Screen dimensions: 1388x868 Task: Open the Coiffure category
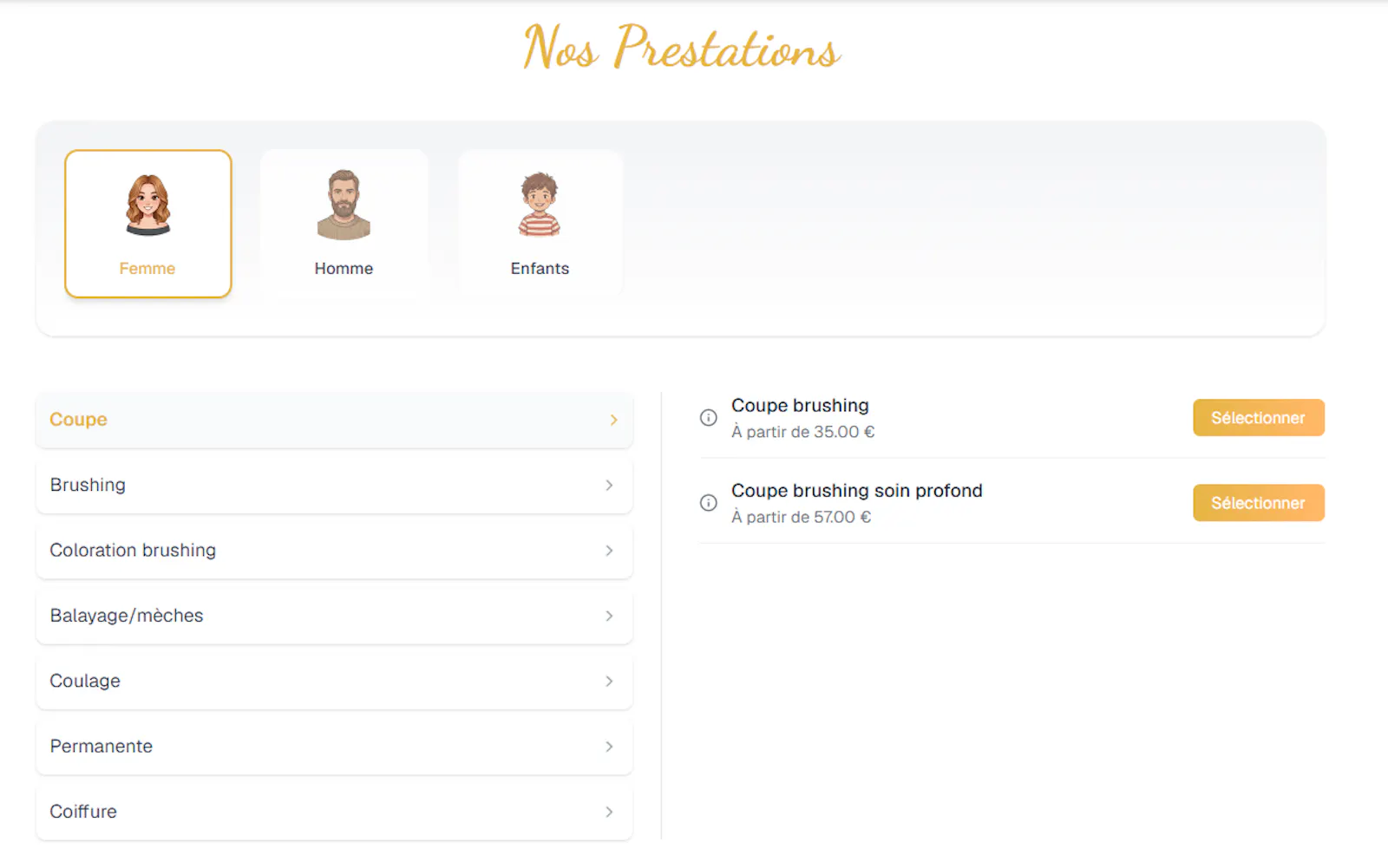coord(334,812)
